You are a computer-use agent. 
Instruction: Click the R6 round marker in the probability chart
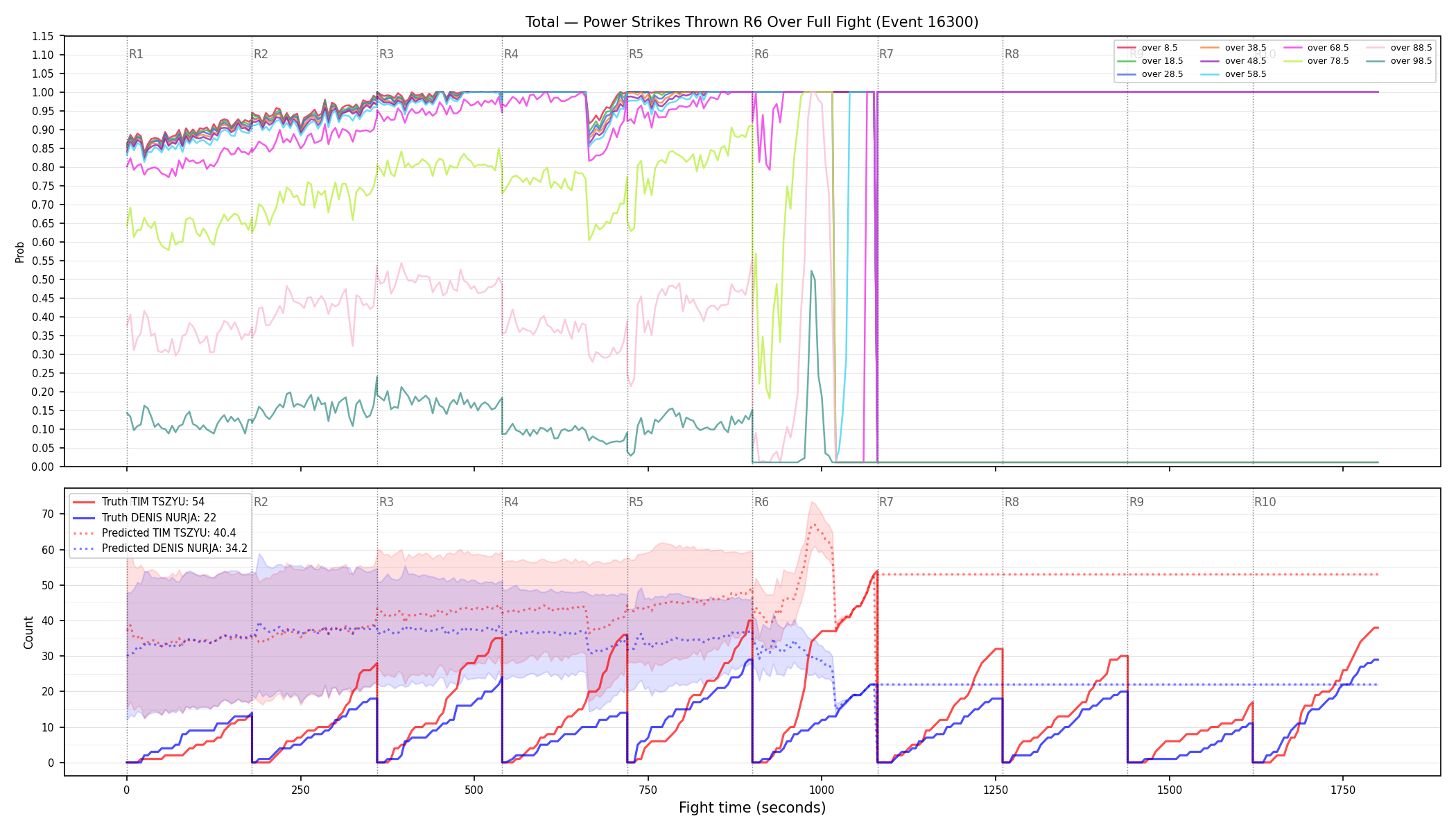(761, 54)
